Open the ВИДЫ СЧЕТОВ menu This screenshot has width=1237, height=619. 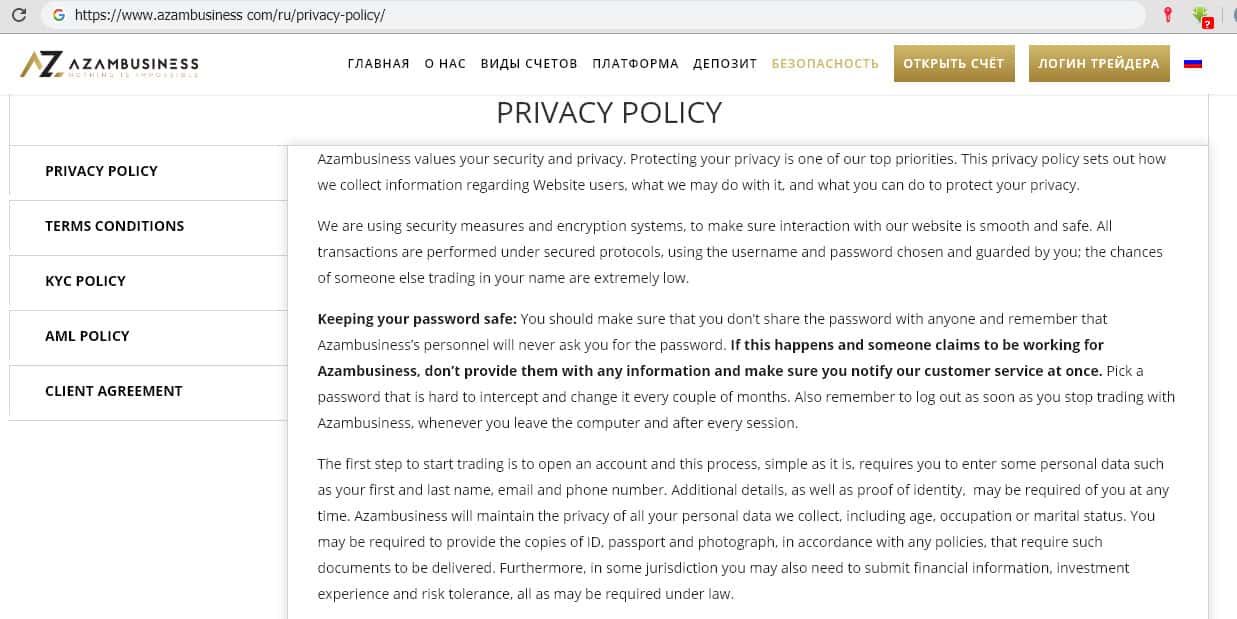click(x=528, y=63)
